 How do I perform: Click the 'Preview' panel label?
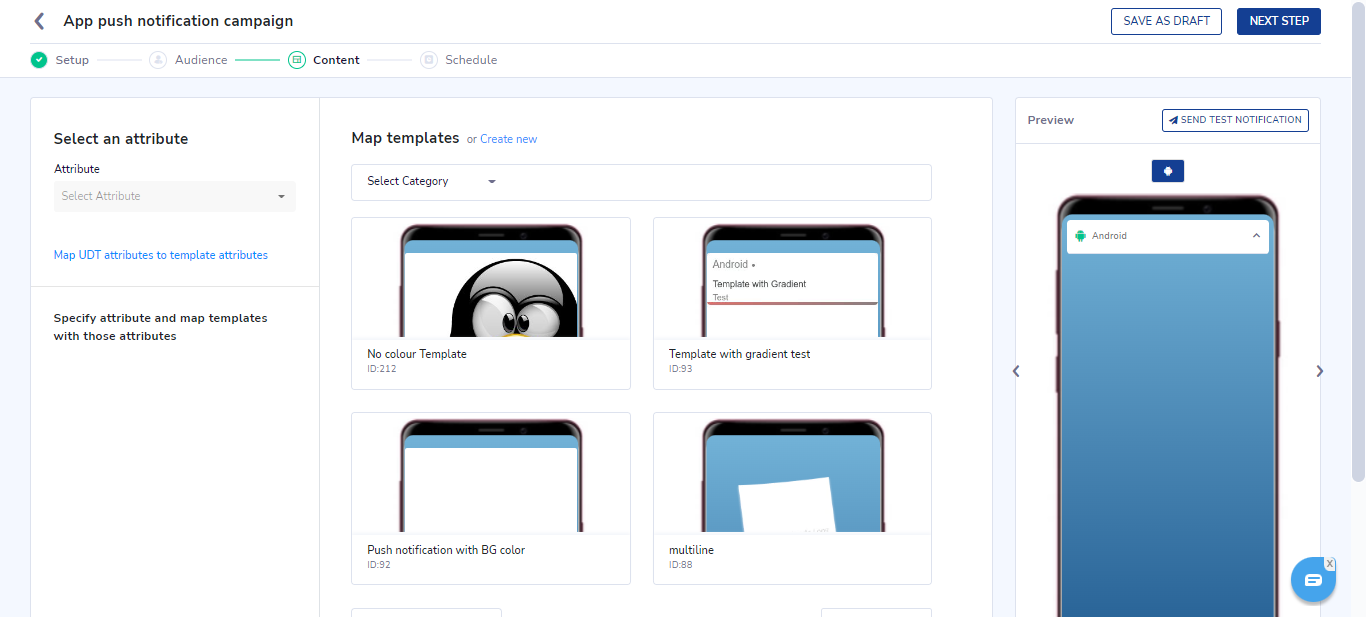tap(1051, 120)
